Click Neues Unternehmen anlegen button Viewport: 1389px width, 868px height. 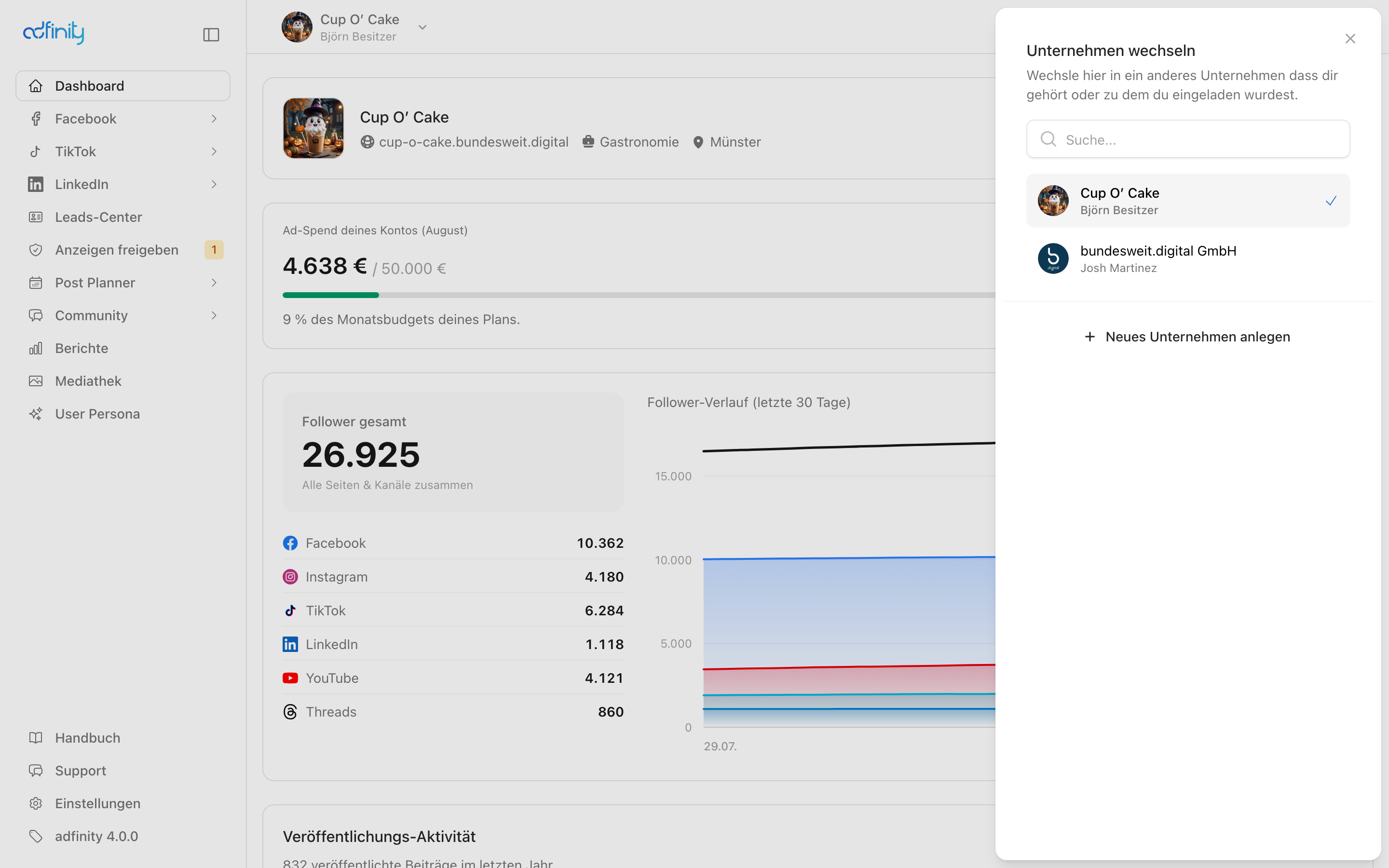coord(1187,337)
